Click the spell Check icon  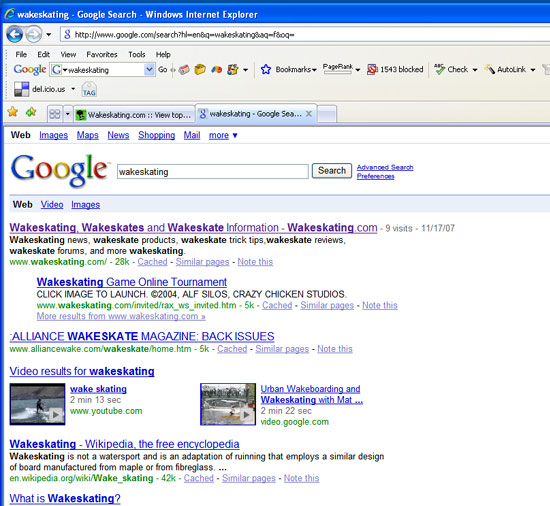(x=439, y=69)
